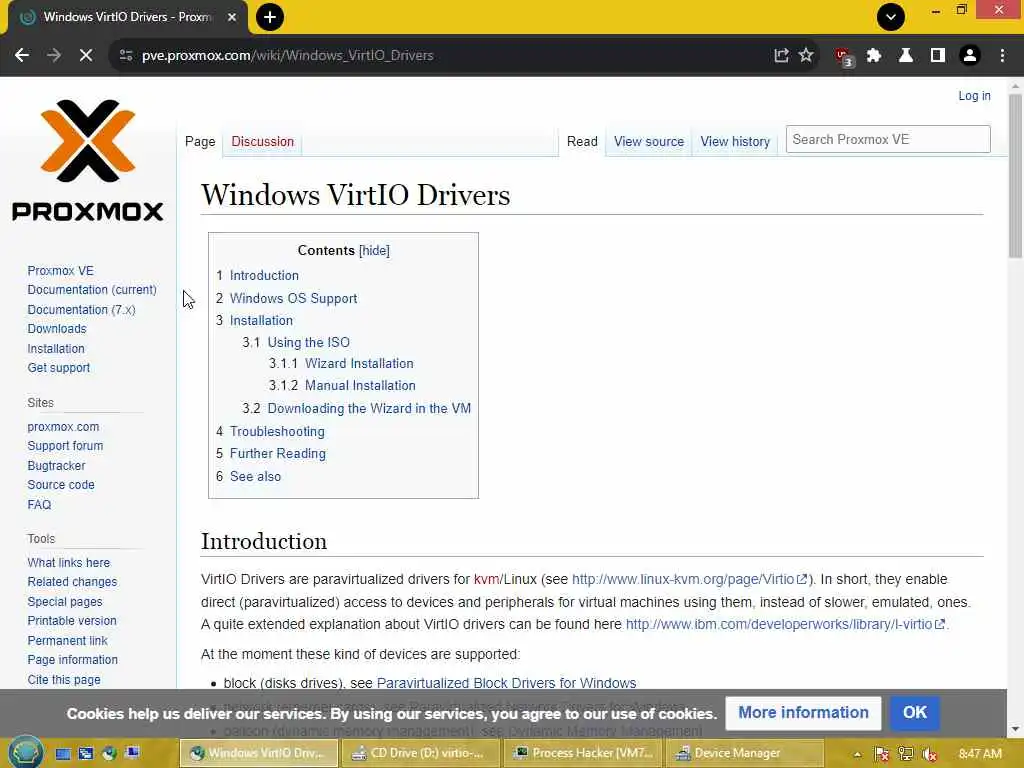Open Permanent link tool
This screenshot has height=768, width=1024.
pyautogui.click(x=67, y=641)
